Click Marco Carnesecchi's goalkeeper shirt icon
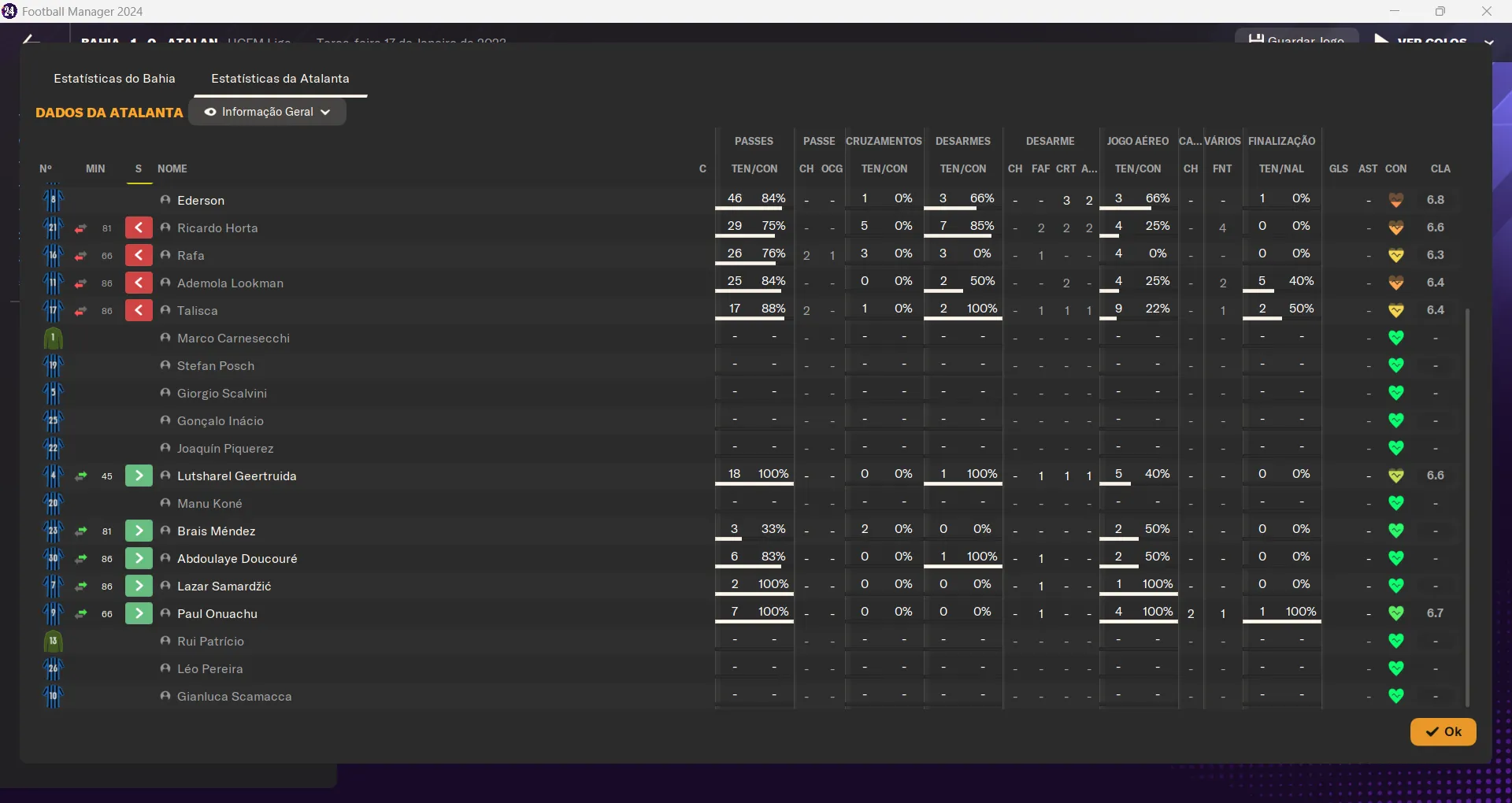This screenshot has height=803, width=1512. pos(53,339)
